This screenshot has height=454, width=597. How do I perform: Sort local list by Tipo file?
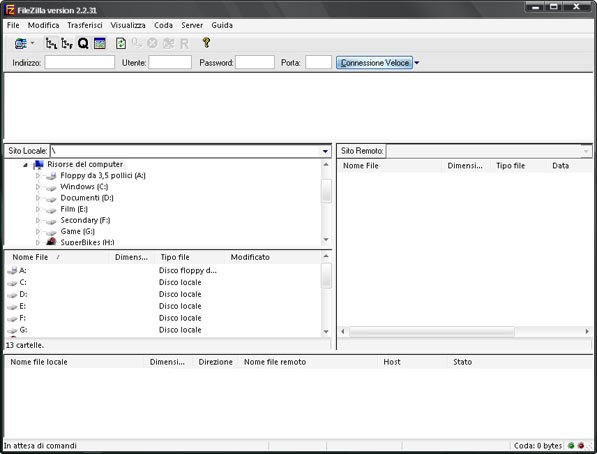(x=190, y=257)
